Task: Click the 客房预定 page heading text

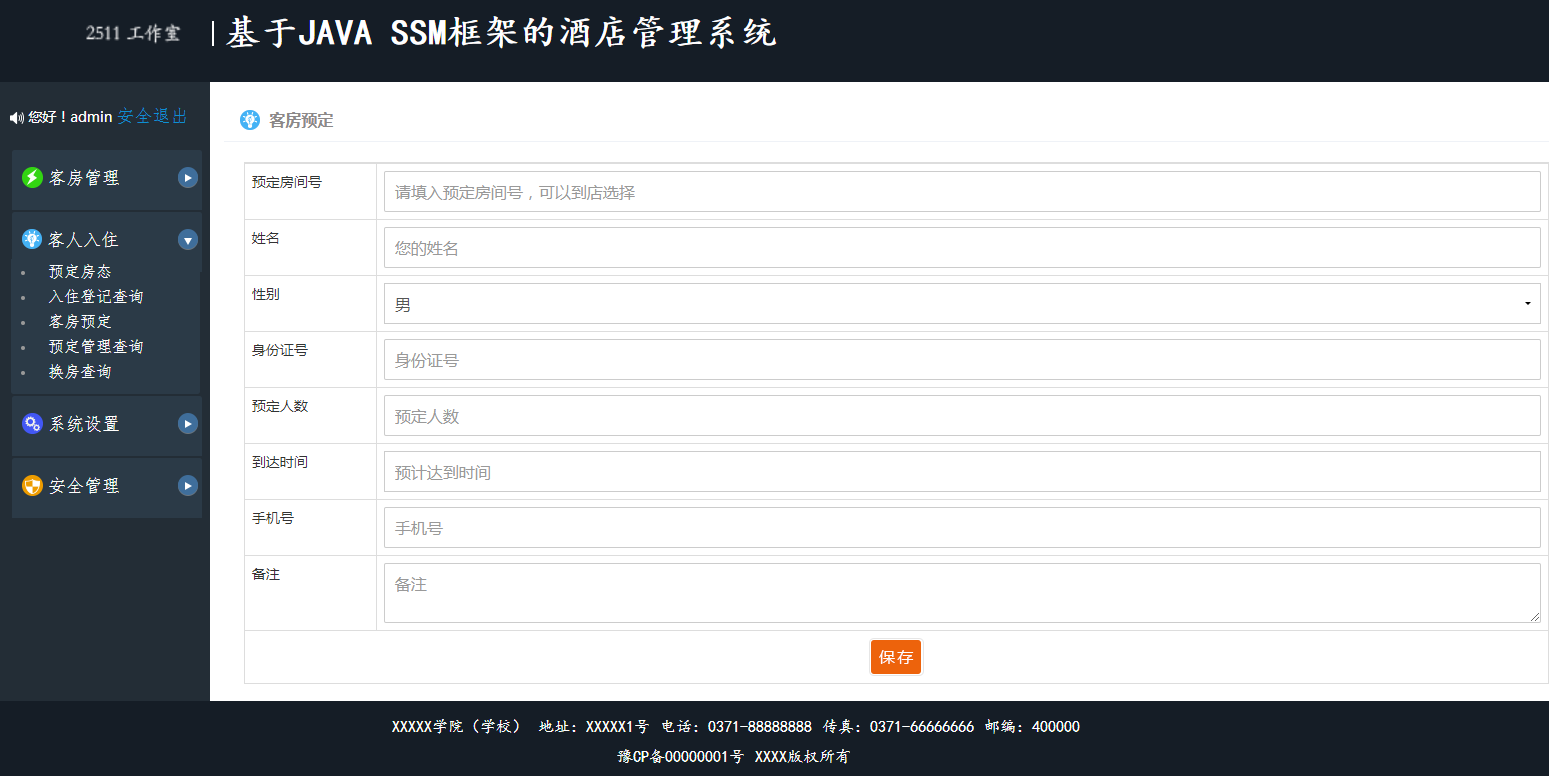Action: tap(301, 121)
